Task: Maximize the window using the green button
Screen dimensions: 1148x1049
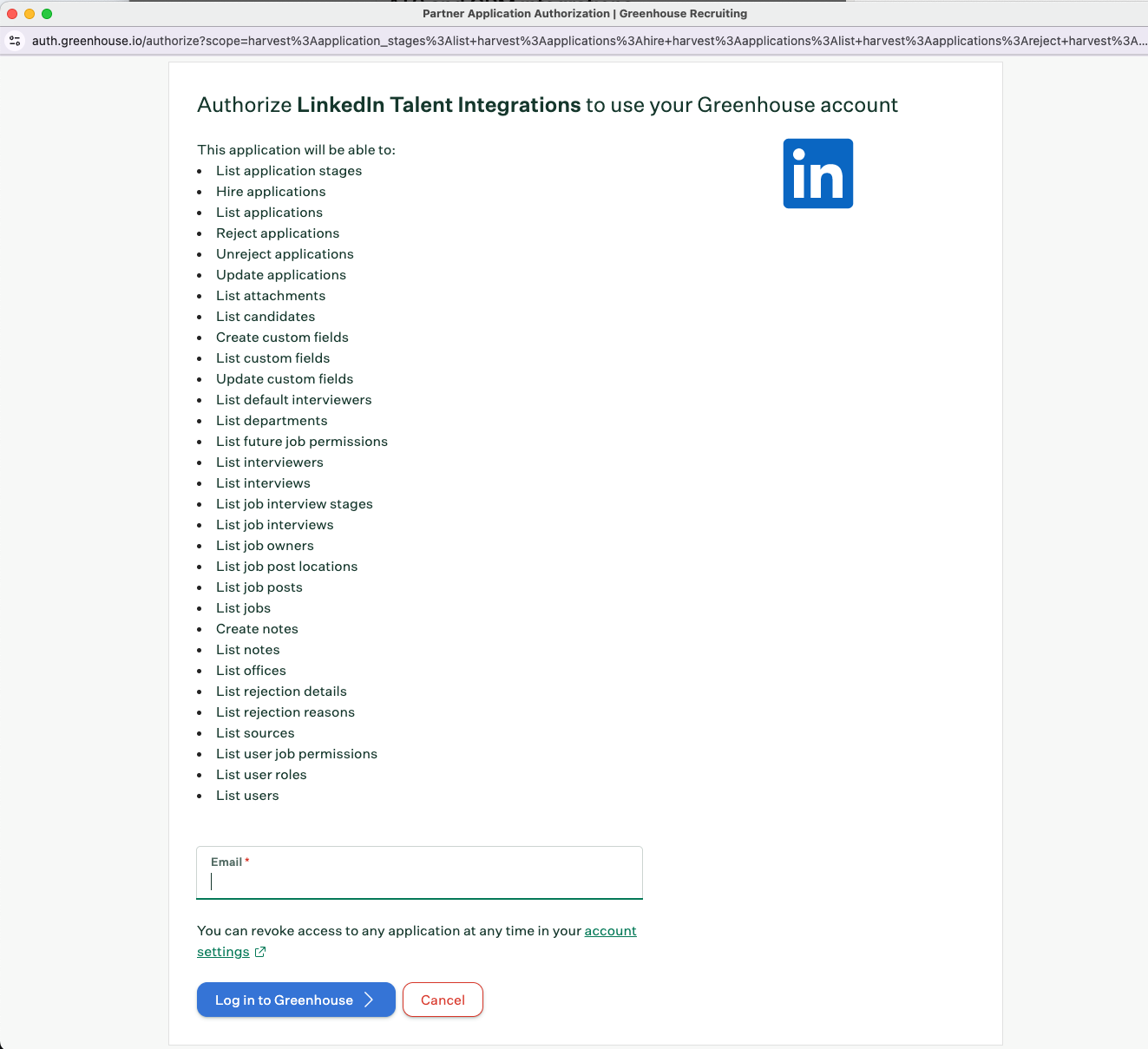Action: (x=47, y=14)
